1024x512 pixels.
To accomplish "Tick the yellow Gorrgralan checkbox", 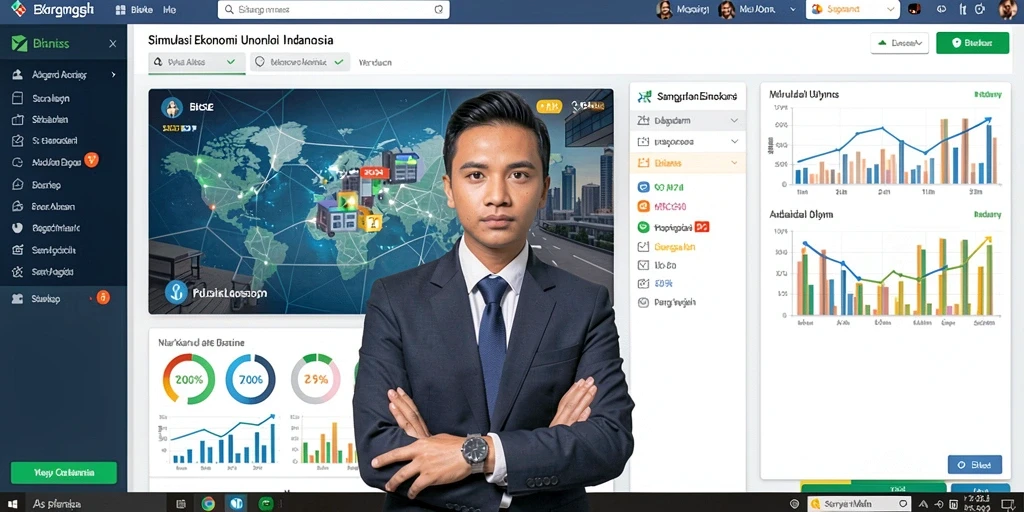I will click(643, 247).
